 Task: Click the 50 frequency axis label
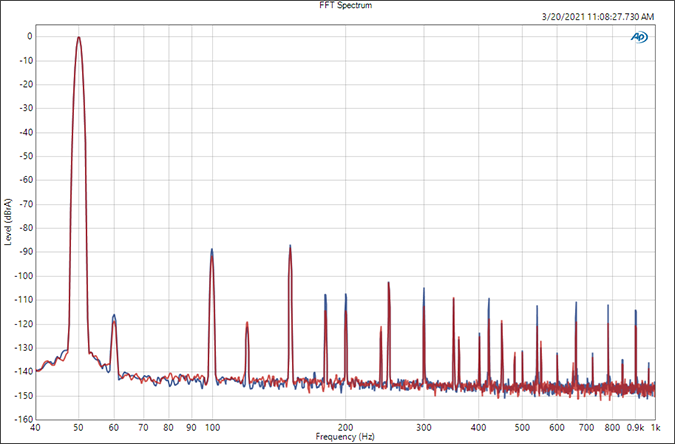click(78, 428)
